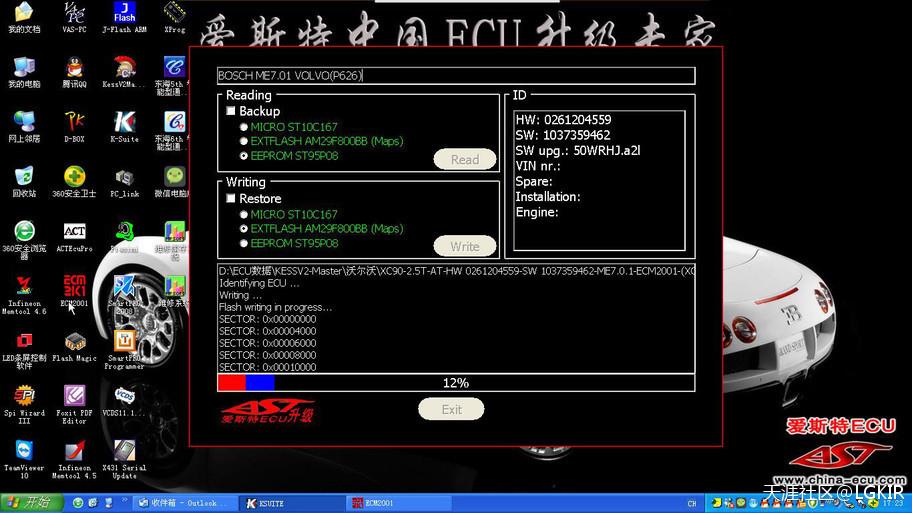Click the Read button

pos(465,159)
